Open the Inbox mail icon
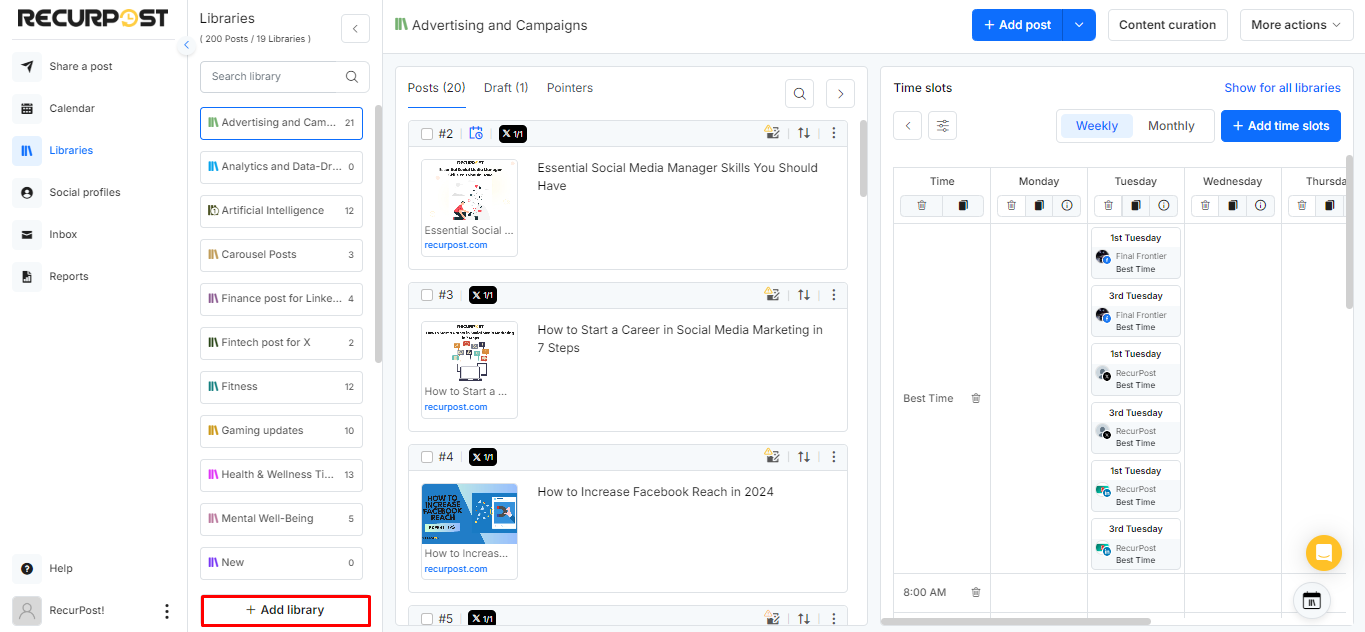The height and width of the screenshot is (632, 1365). [x=27, y=234]
